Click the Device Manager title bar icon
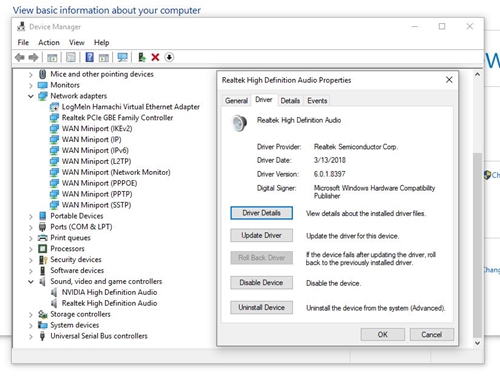This screenshot has width=500, height=377. [21, 27]
